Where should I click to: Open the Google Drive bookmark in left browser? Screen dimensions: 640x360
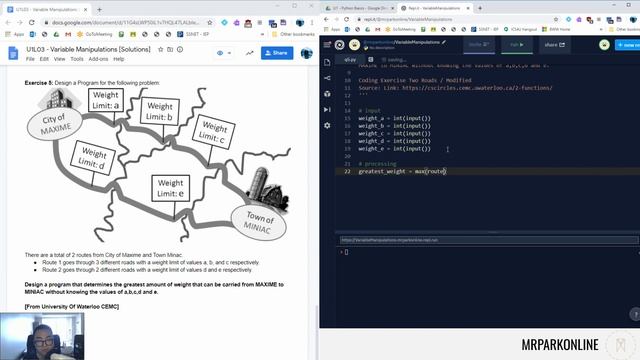point(56,34)
